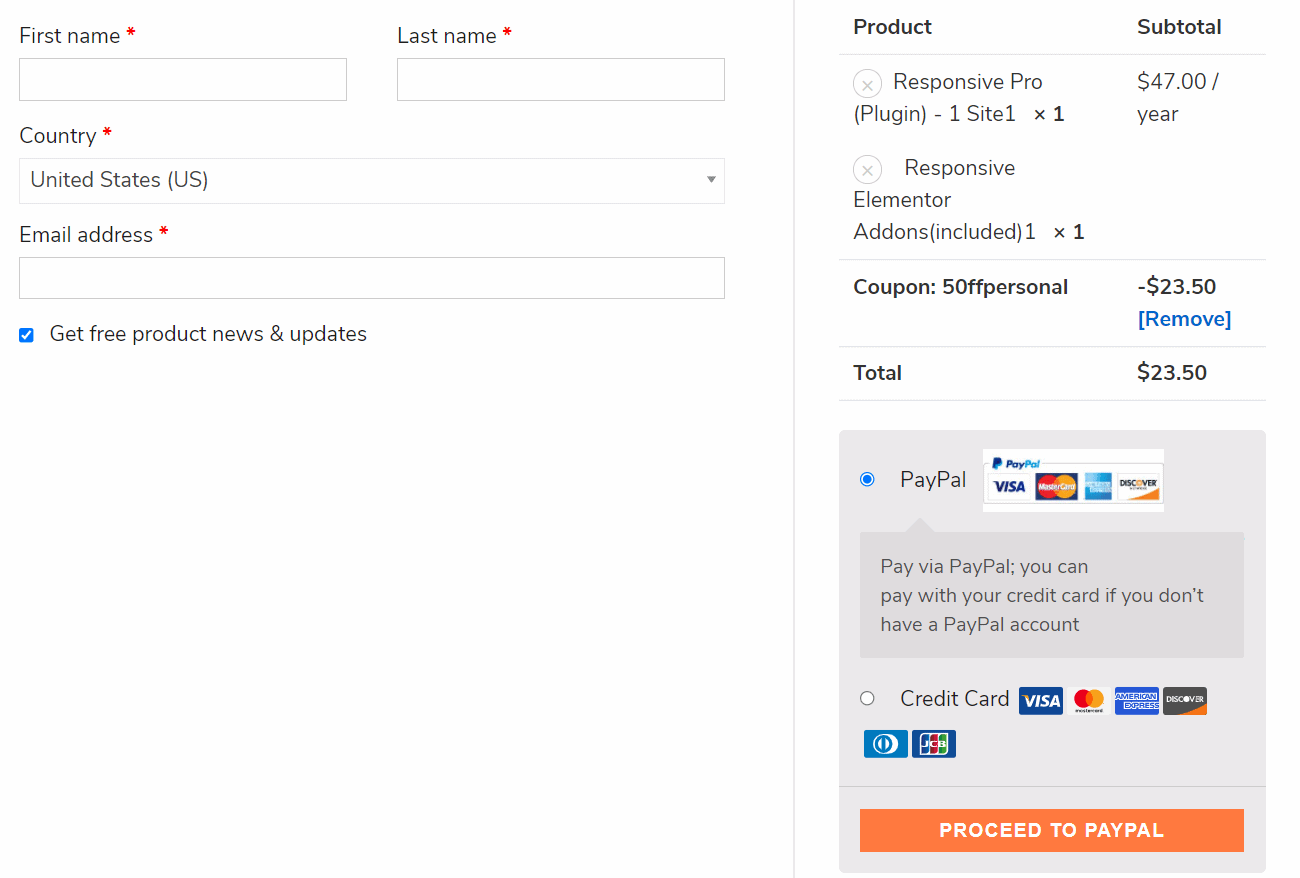Click the American Express card icon

pyautogui.click(x=1136, y=700)
